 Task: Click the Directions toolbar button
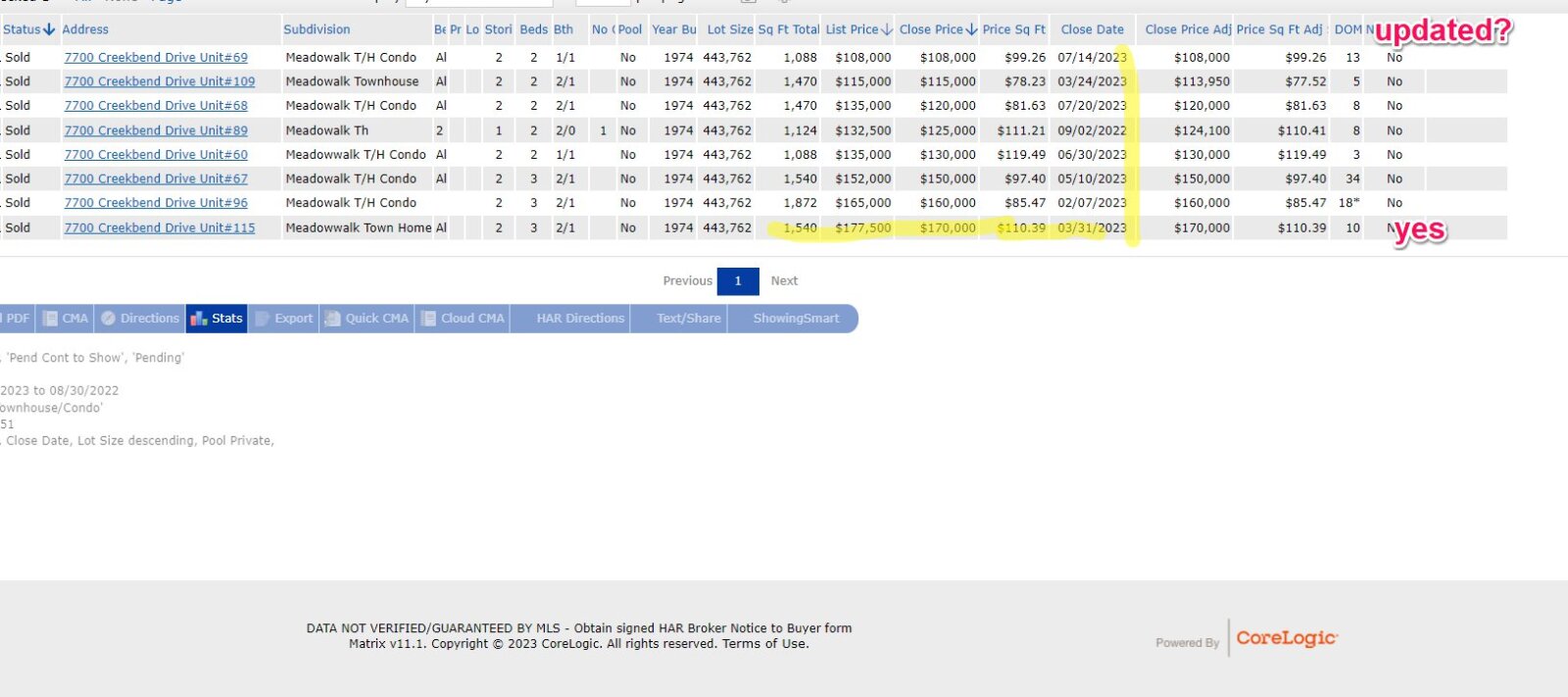click(140, 319)
